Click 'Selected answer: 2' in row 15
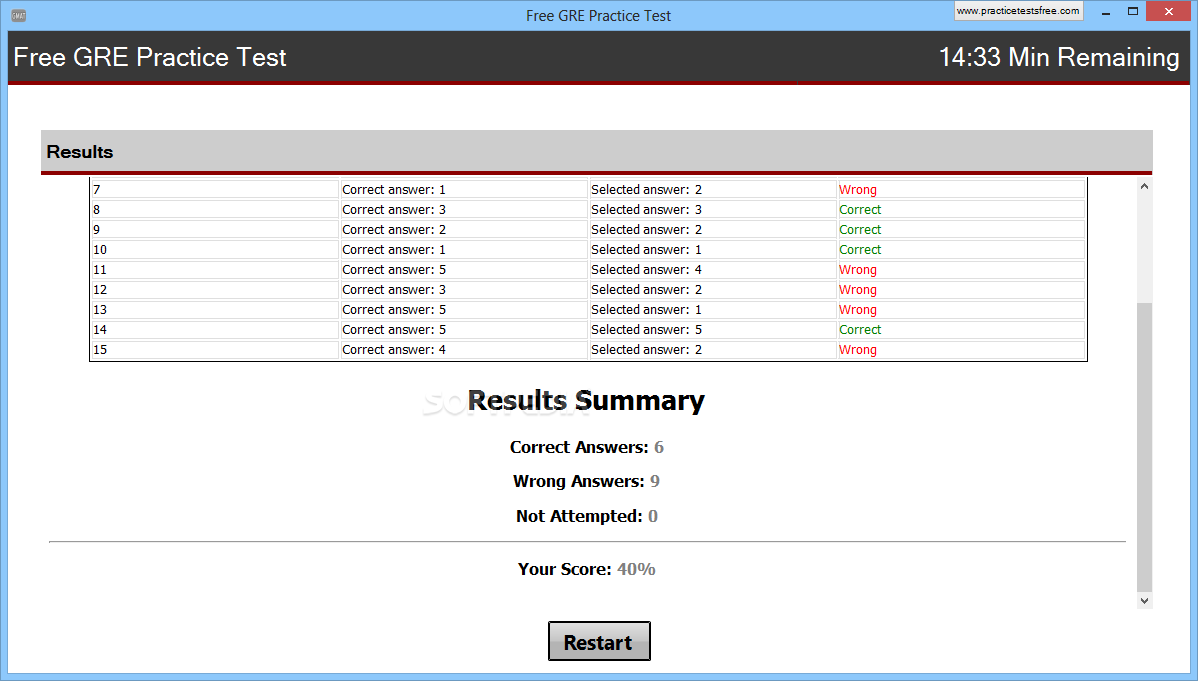The image size is (1198, 681). (646, 349)
